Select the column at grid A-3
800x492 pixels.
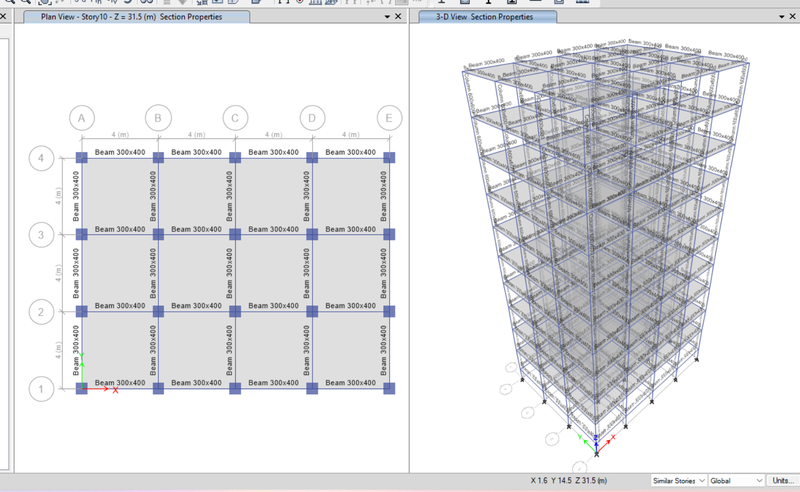click(82, 234)
